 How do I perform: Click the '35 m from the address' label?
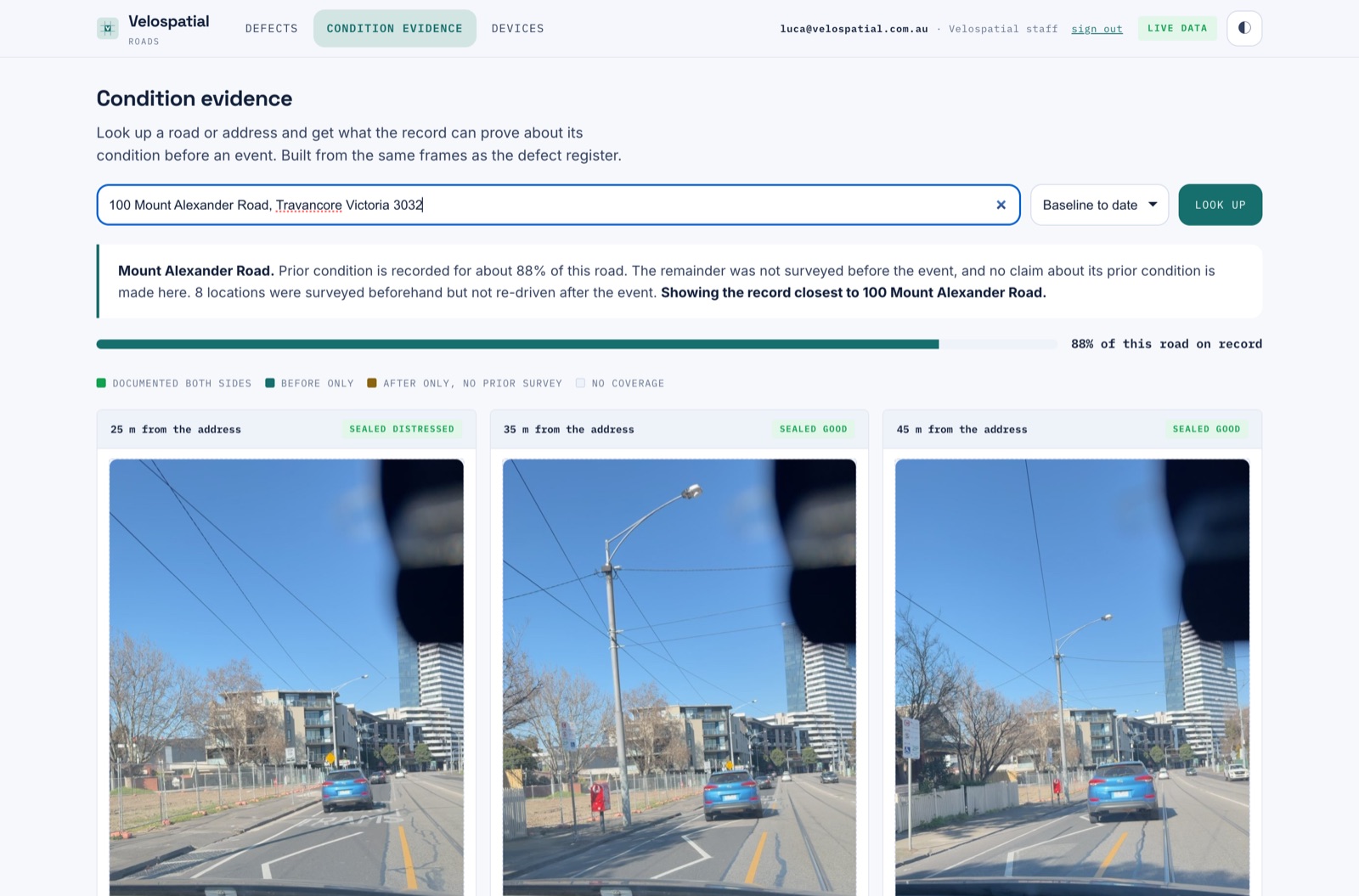pos(569,430)
